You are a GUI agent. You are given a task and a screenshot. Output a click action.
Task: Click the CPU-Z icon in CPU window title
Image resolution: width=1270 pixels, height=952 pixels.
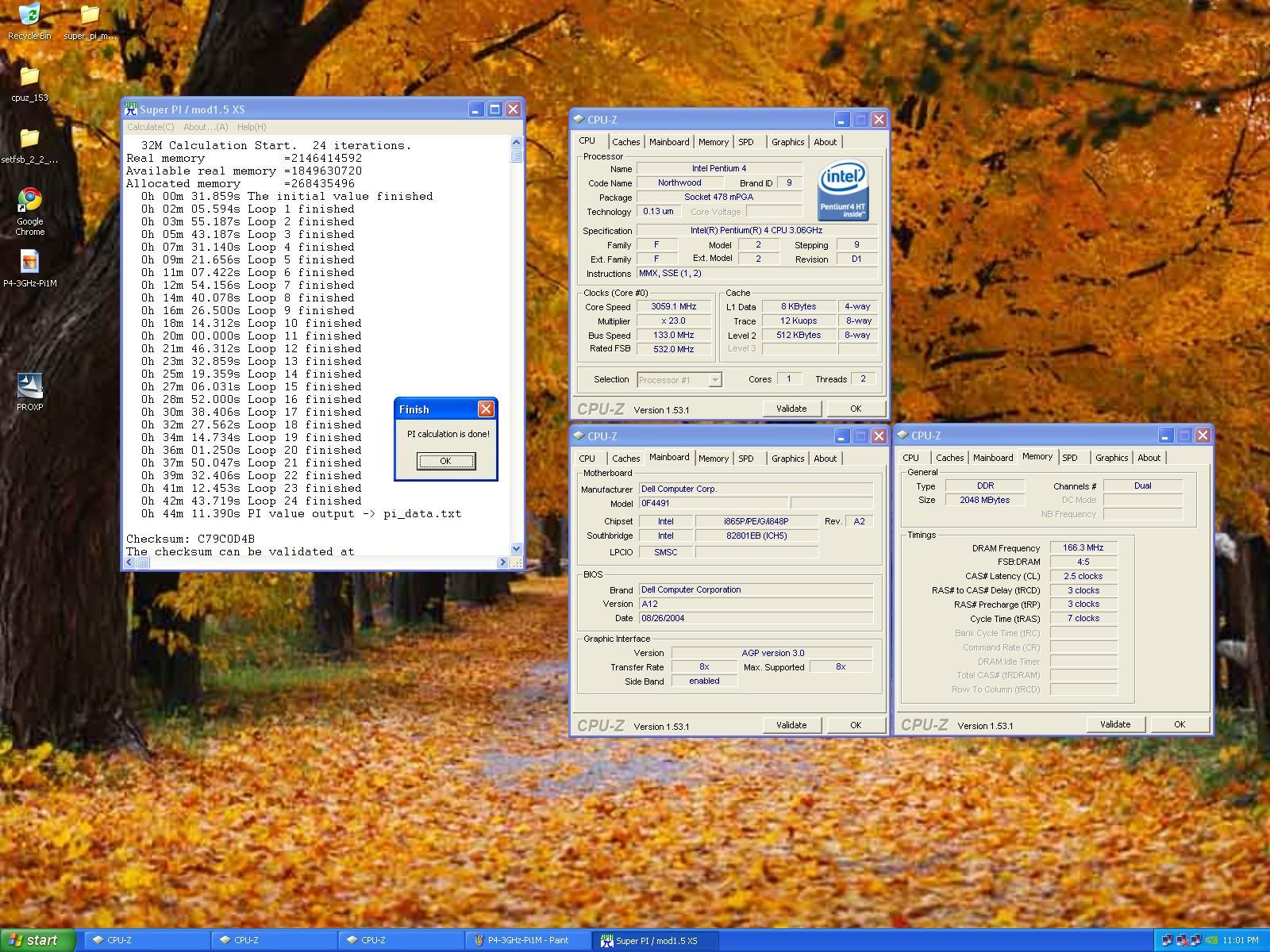pos(579,120)
